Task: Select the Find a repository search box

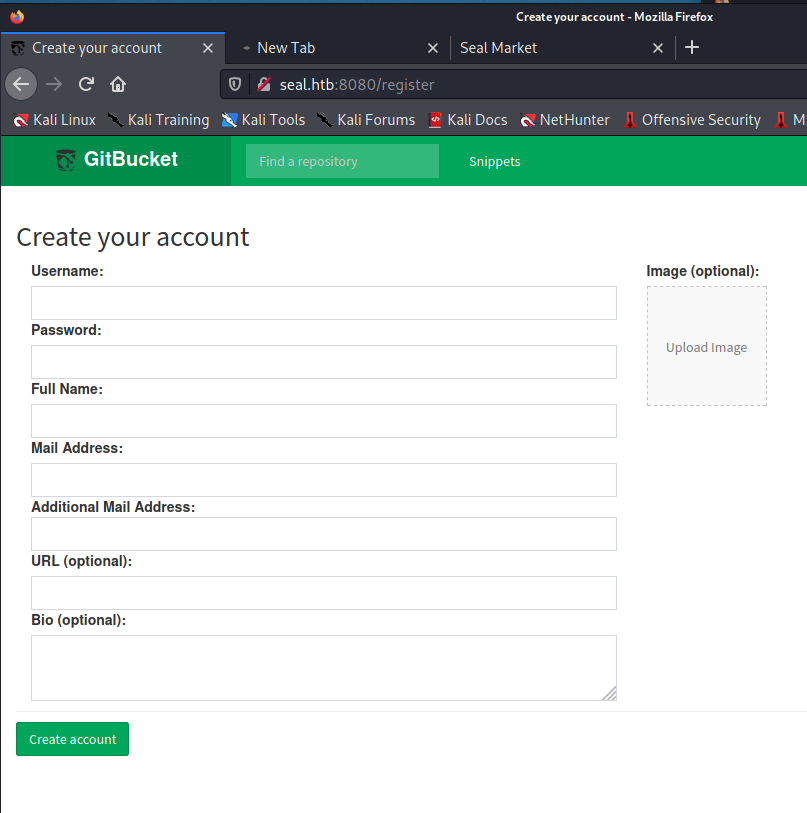Action: point(341,161)
